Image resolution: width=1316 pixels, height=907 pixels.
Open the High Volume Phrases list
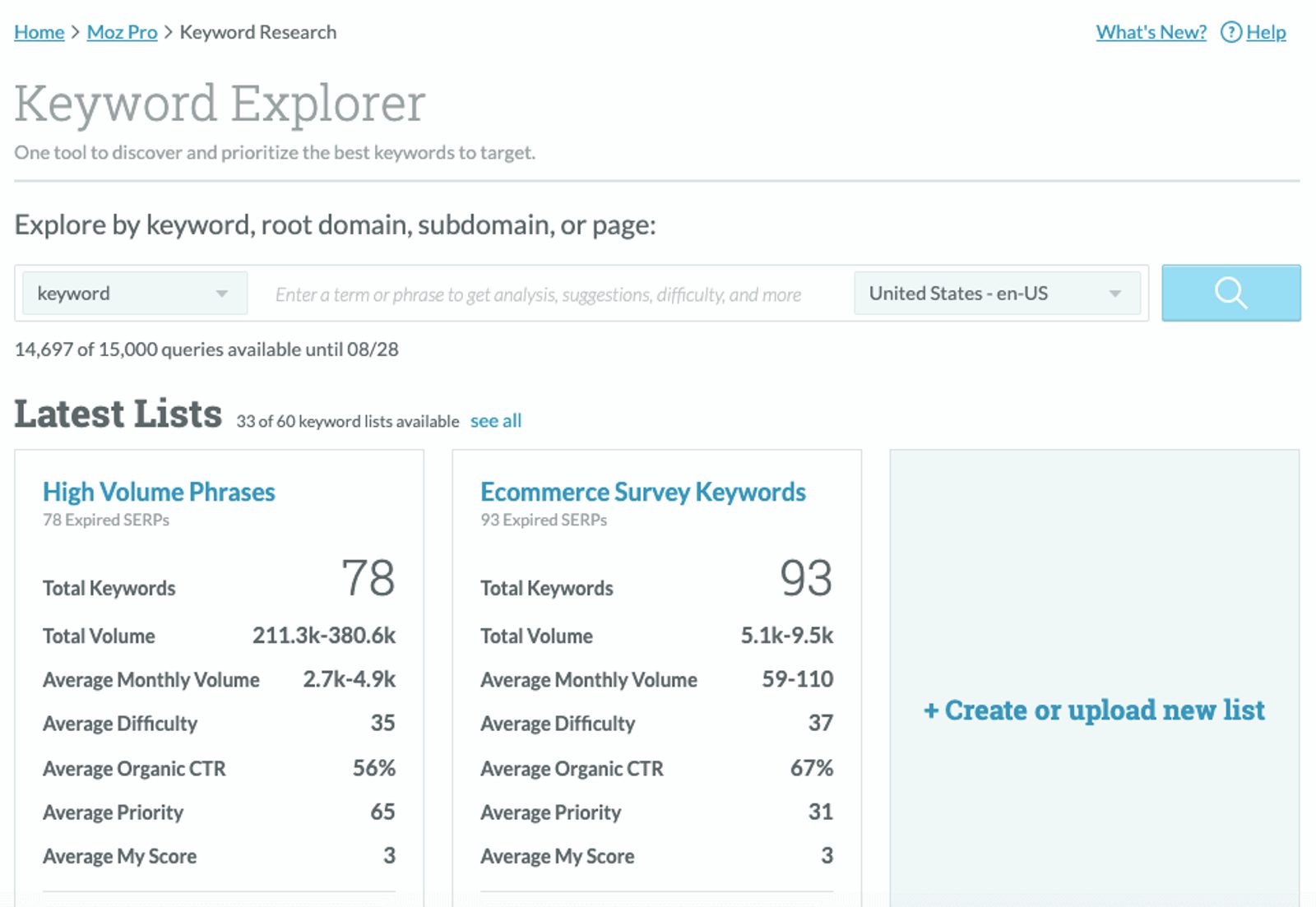click(159, 492)
